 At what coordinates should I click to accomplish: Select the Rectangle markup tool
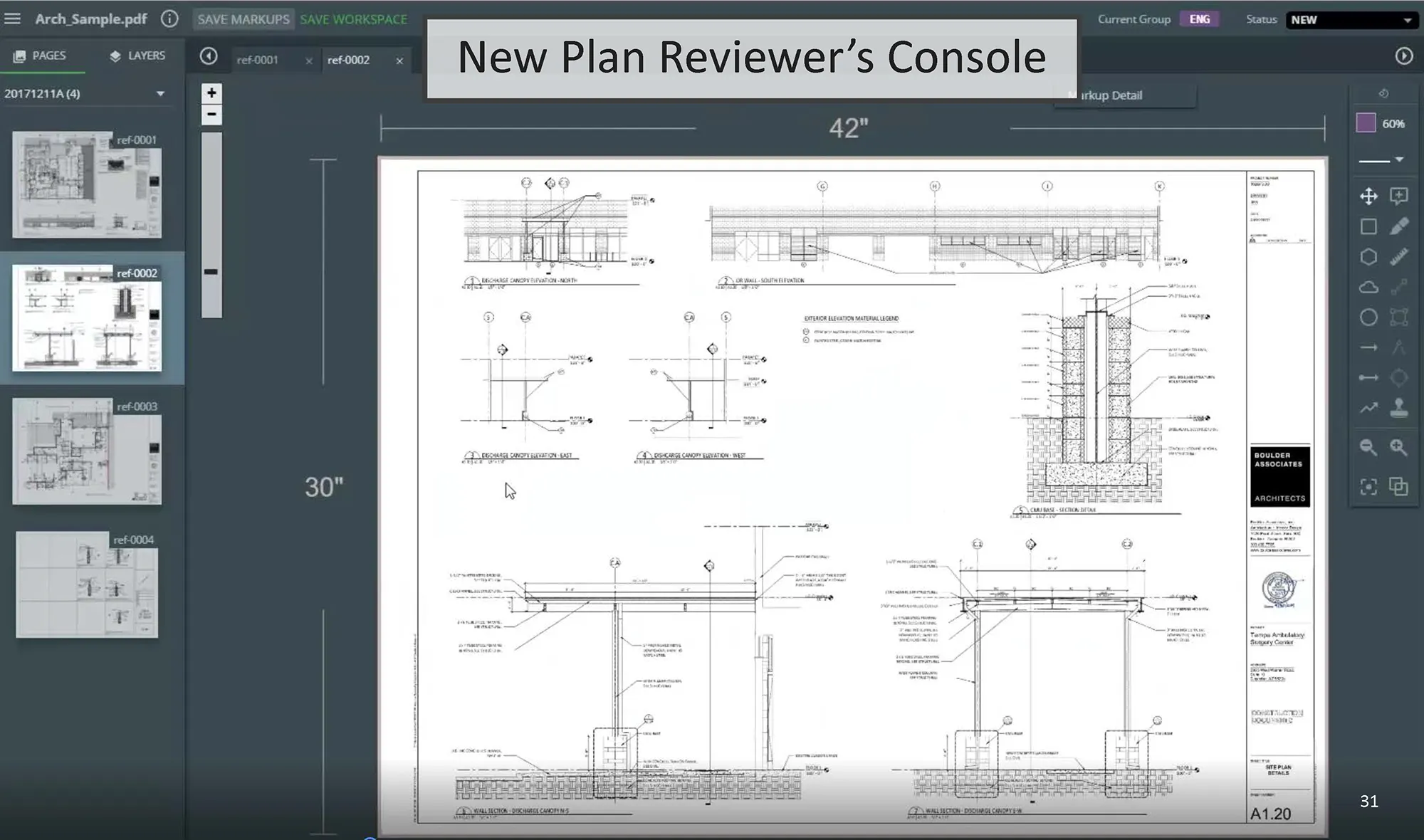(1369, 226)
